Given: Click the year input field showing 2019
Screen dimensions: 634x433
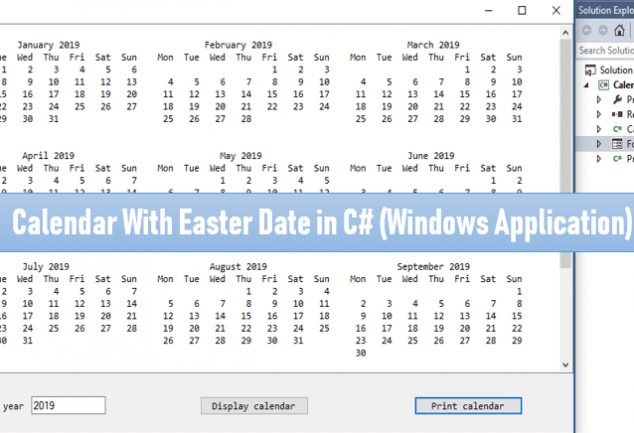Looking at the screenshot, I should click(x=68, y=405).
